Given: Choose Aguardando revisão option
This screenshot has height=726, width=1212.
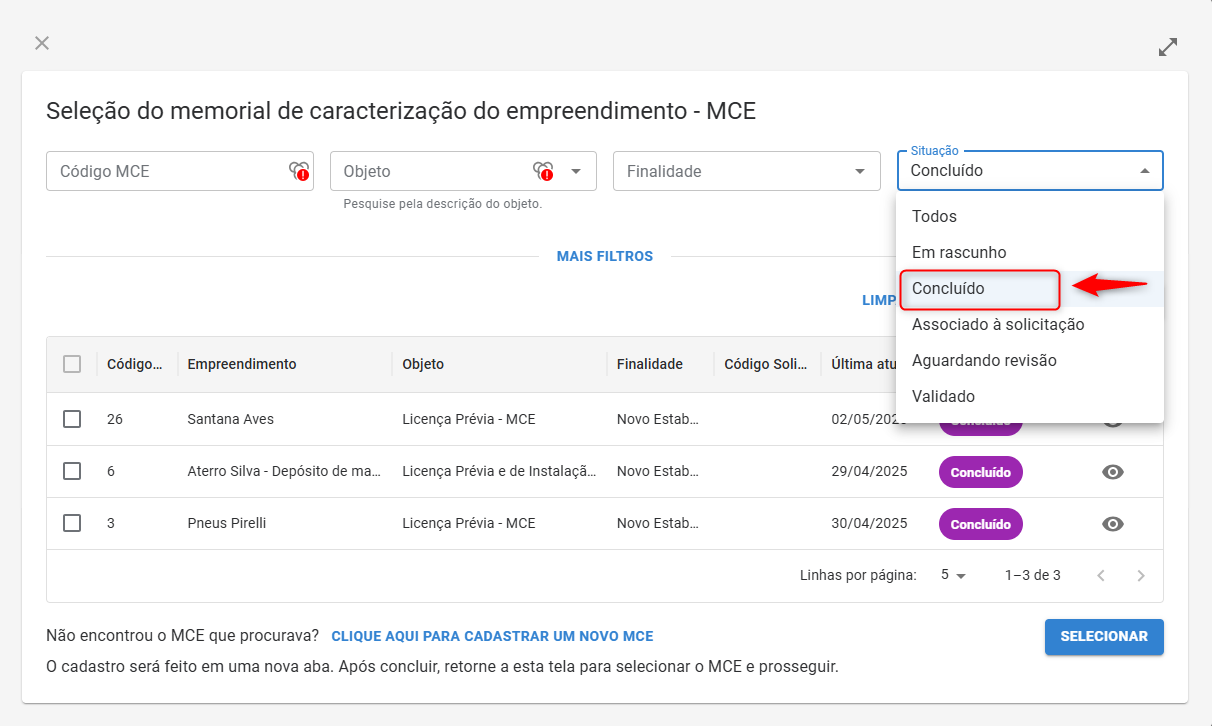Looking at the screenshot, I should pyautogui.click(x=1030, y=361).
